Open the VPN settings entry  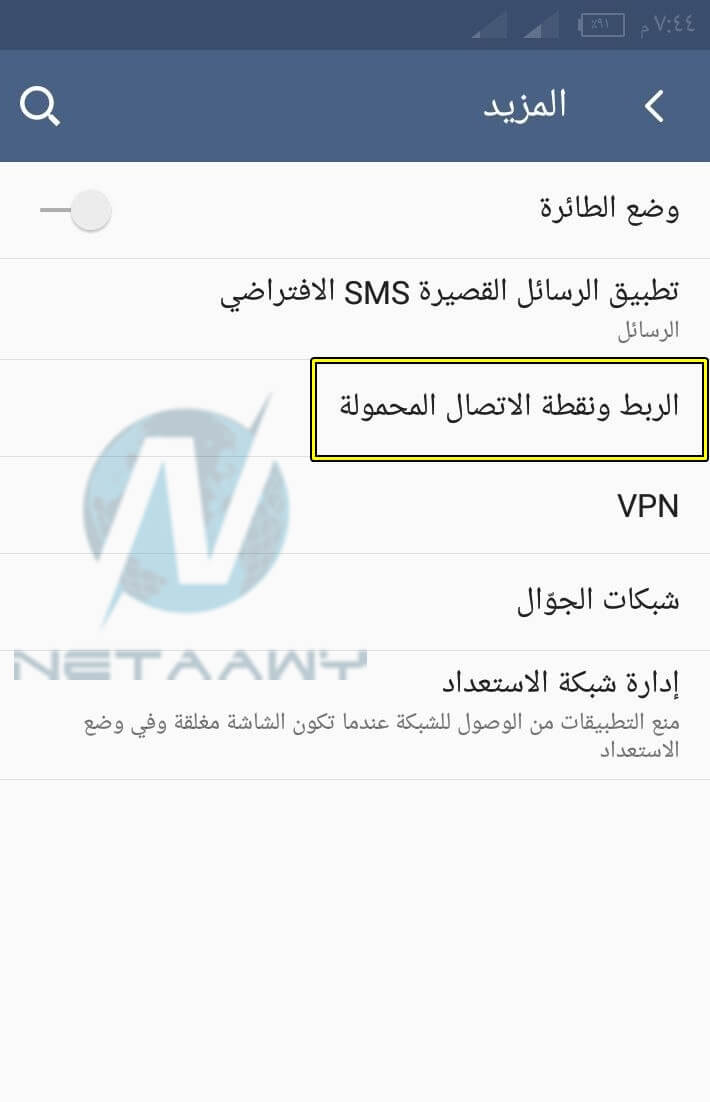point(355,505)
